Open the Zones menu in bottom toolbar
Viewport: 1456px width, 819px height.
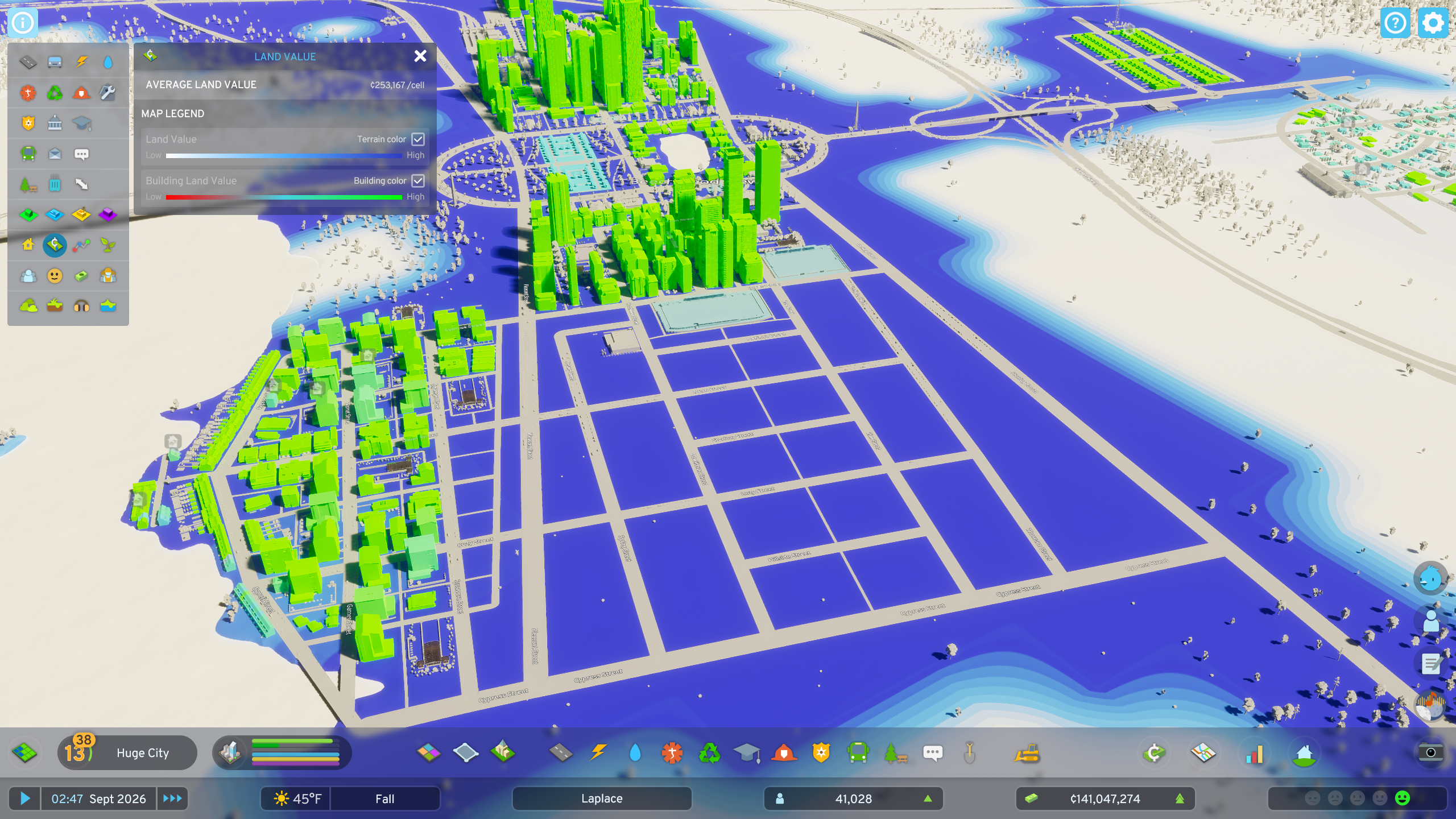tap(428, 753)
